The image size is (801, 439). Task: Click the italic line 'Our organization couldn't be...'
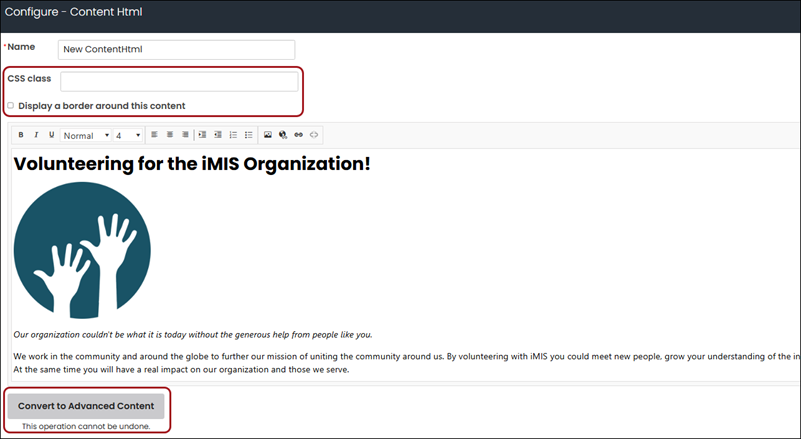193,335
